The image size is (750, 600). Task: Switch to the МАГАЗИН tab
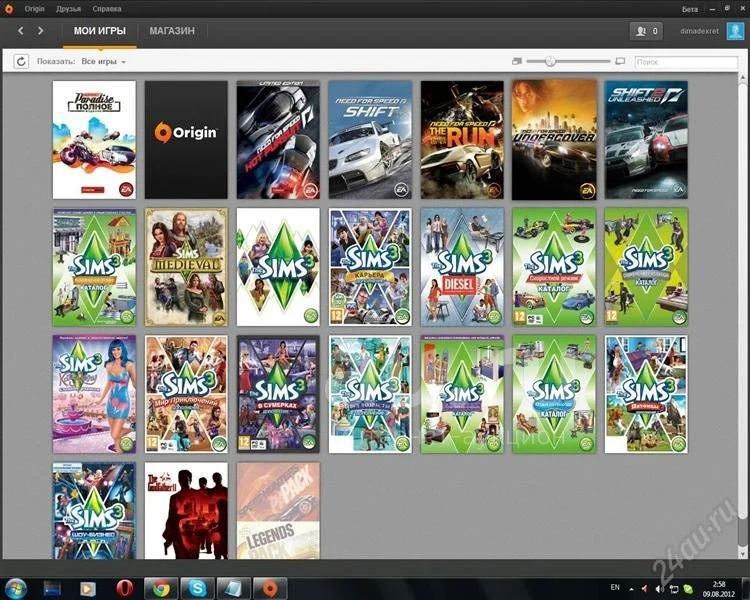pos(172,31)
